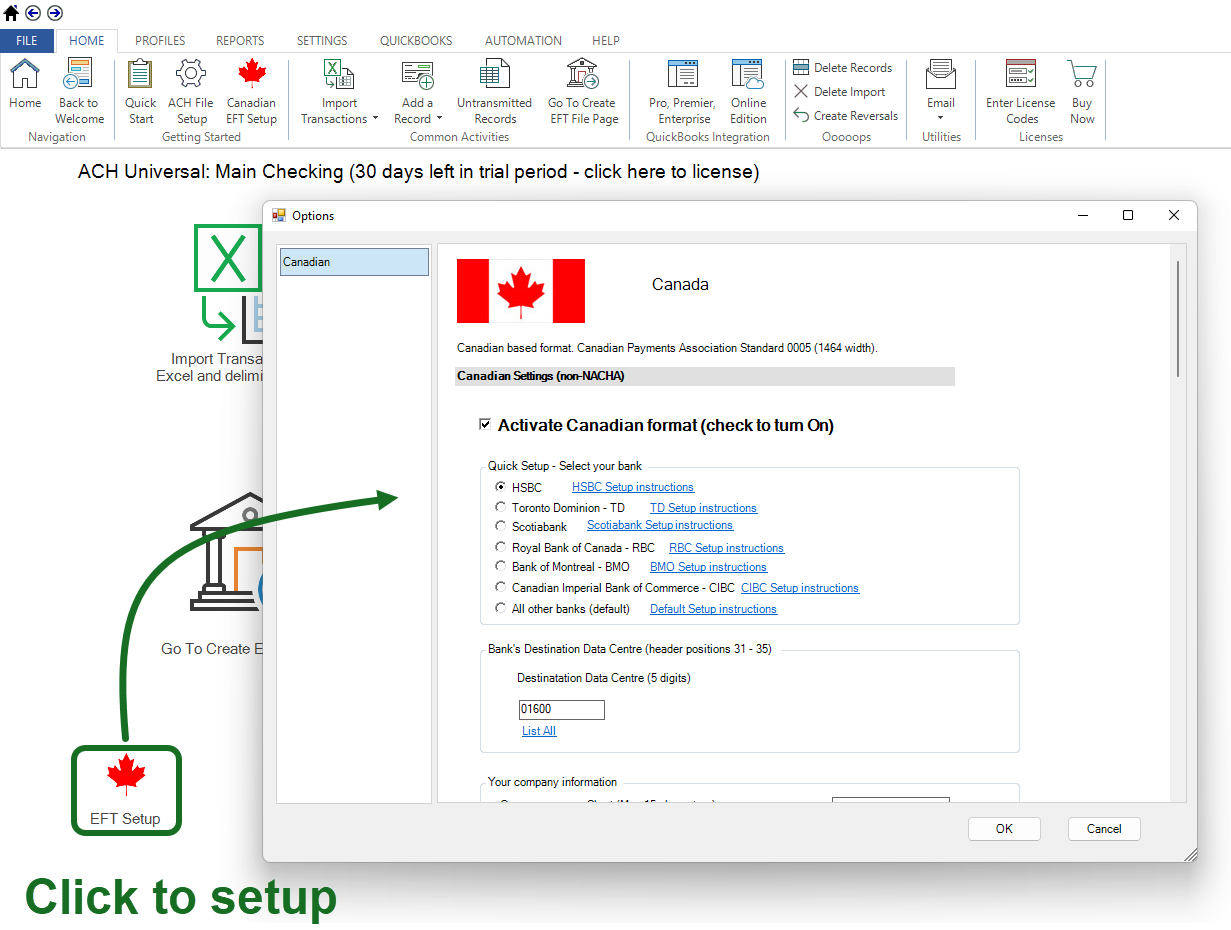1231x930 pixels.
Task: Maximize the Options dialog
Action: tap(1128, 215)
